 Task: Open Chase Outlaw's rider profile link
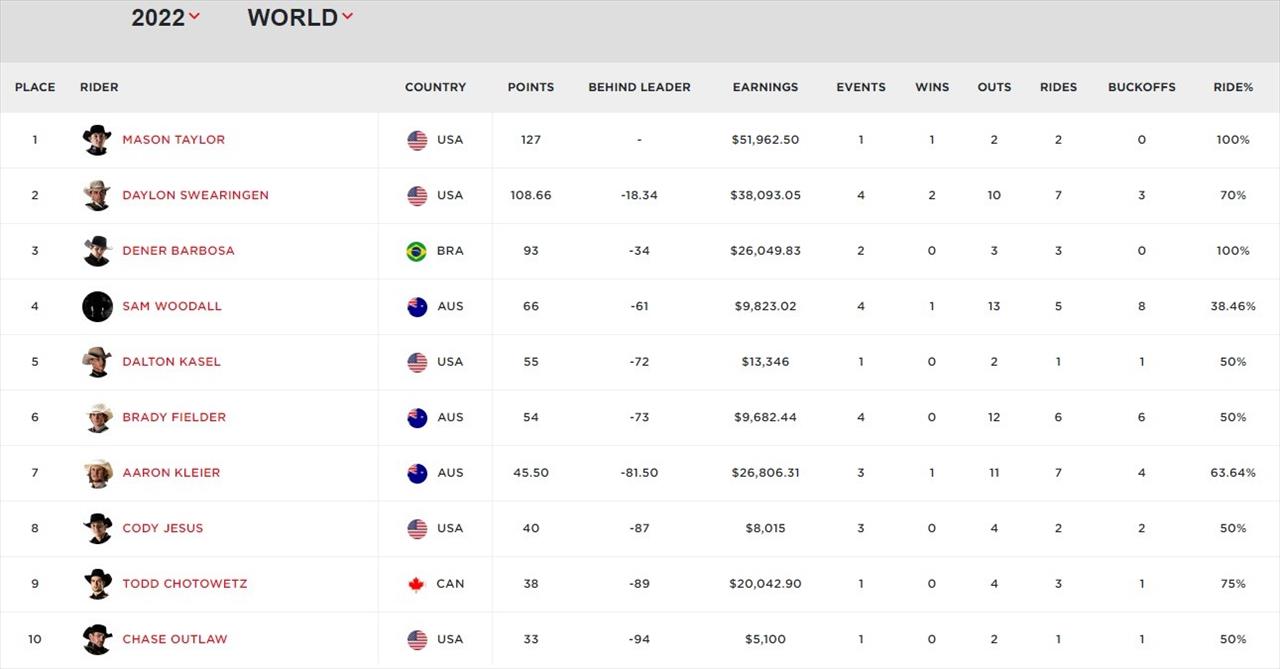tap(175, 639)
